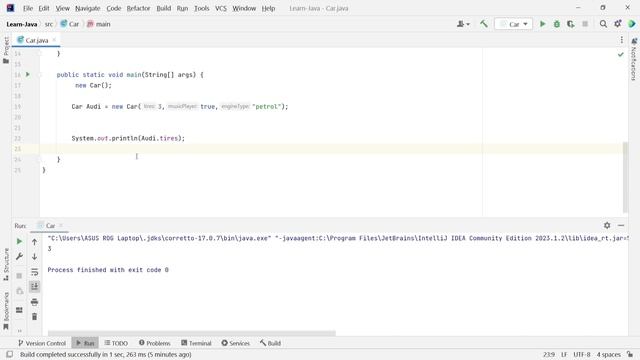
Task: Open the Project tool window
Action: (x=6, y=50)
